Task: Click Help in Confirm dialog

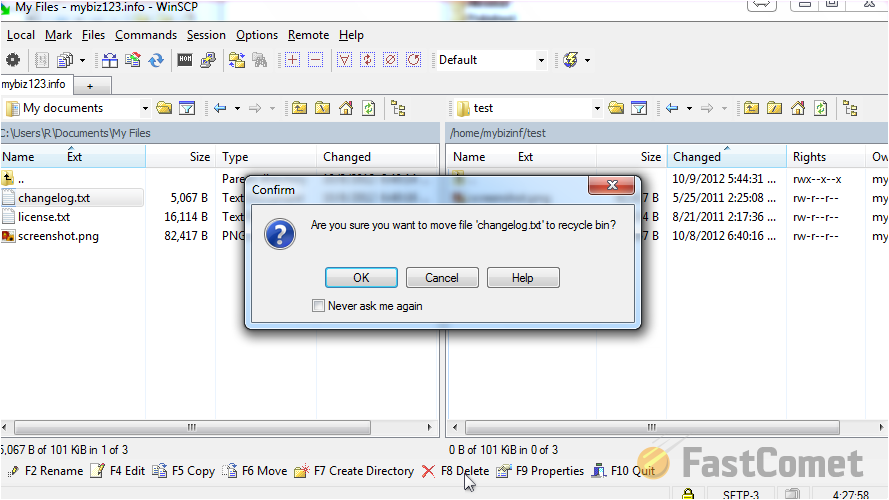Action: [x=523, y=278]
